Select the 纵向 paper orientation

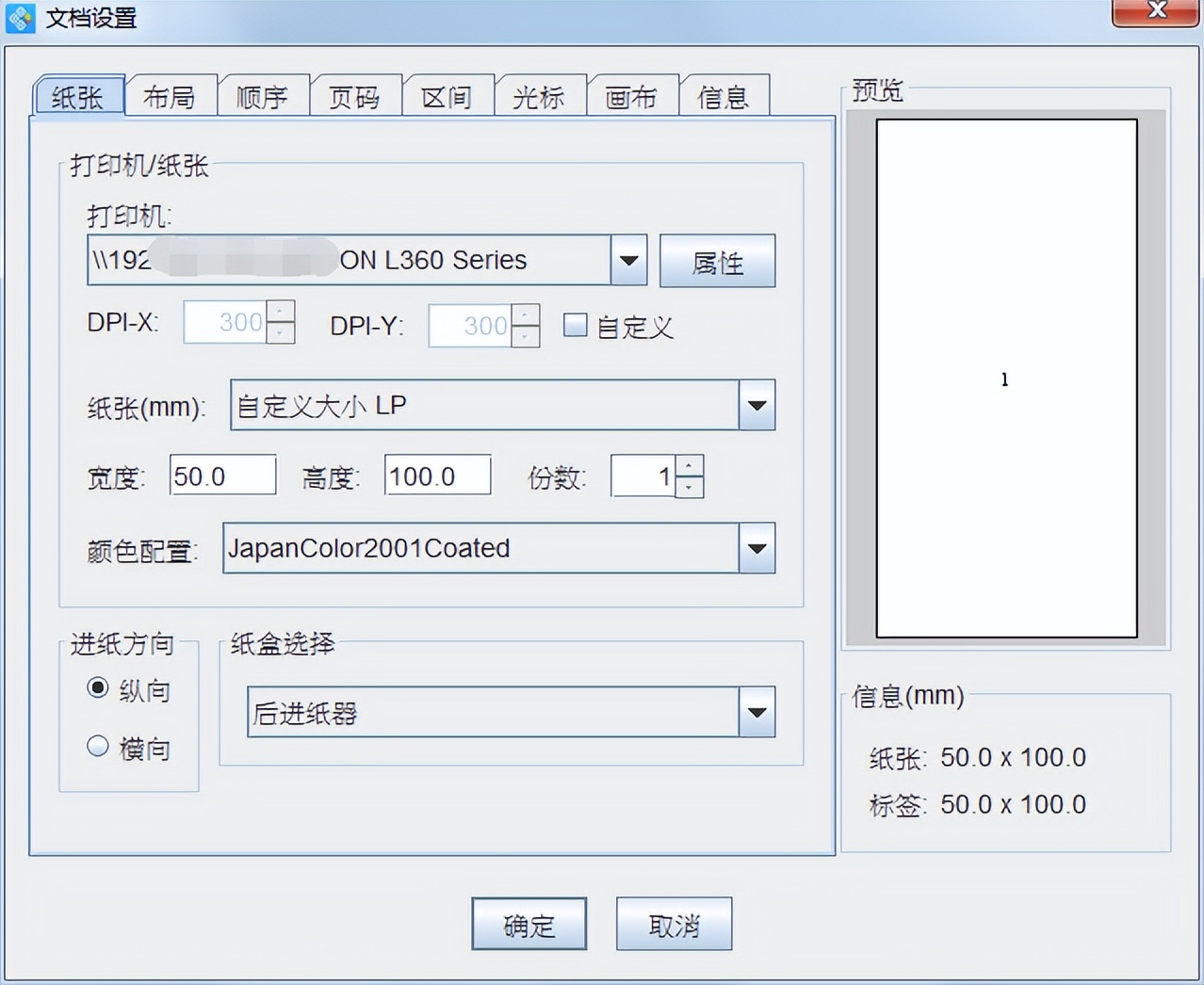[98, 688]
